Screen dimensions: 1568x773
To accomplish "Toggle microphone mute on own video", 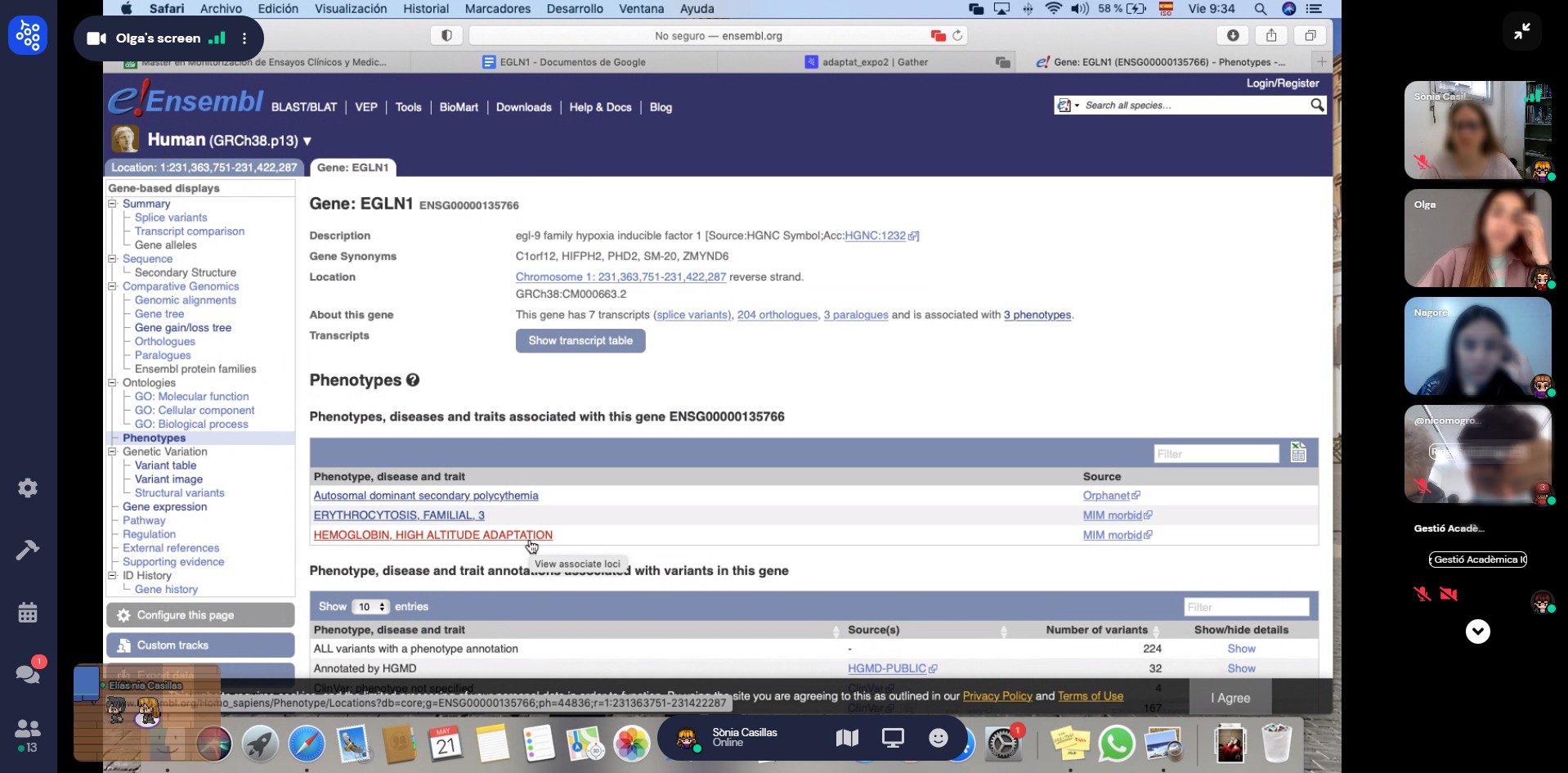I will (x=1422, y=594).
